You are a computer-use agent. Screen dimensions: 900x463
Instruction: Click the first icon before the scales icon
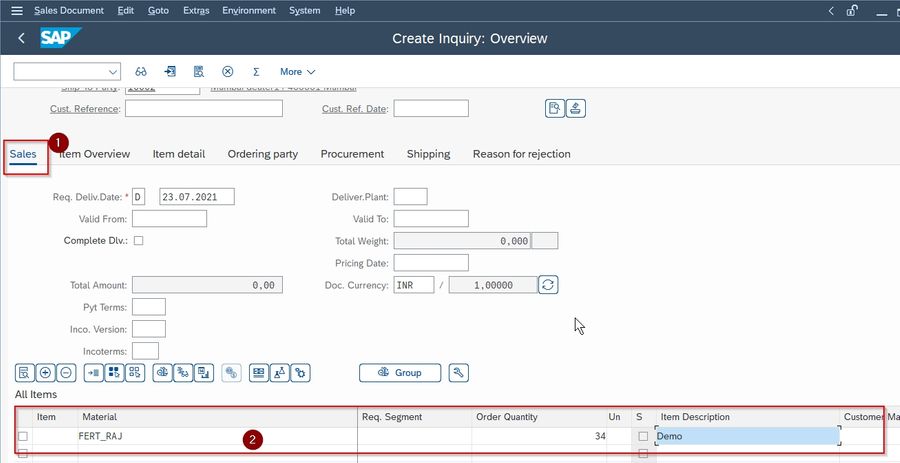pyautogui.click(x=162, y=373)
